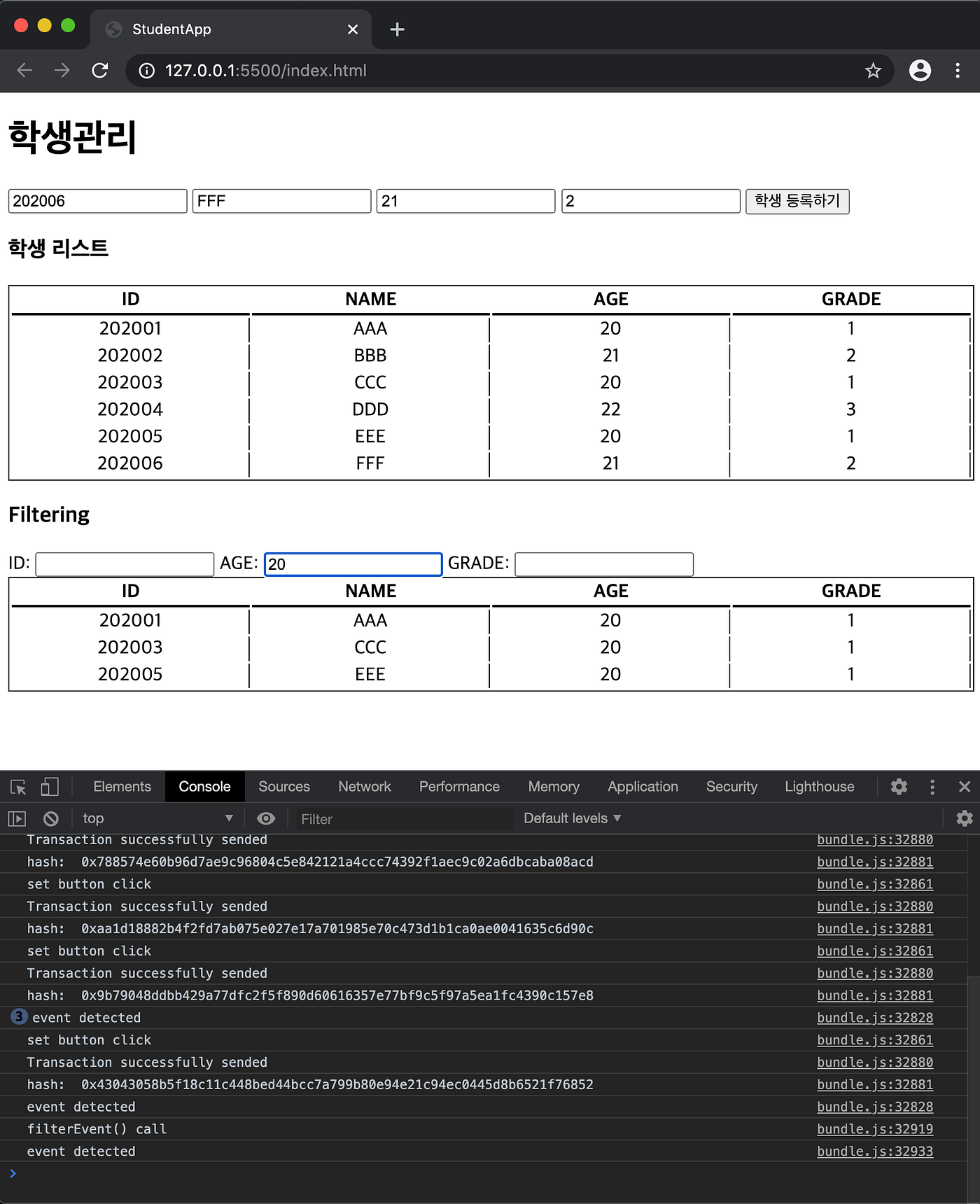Switch to the Performance tab
This screenshot has width=980, height=1204.
pos(459,787)
